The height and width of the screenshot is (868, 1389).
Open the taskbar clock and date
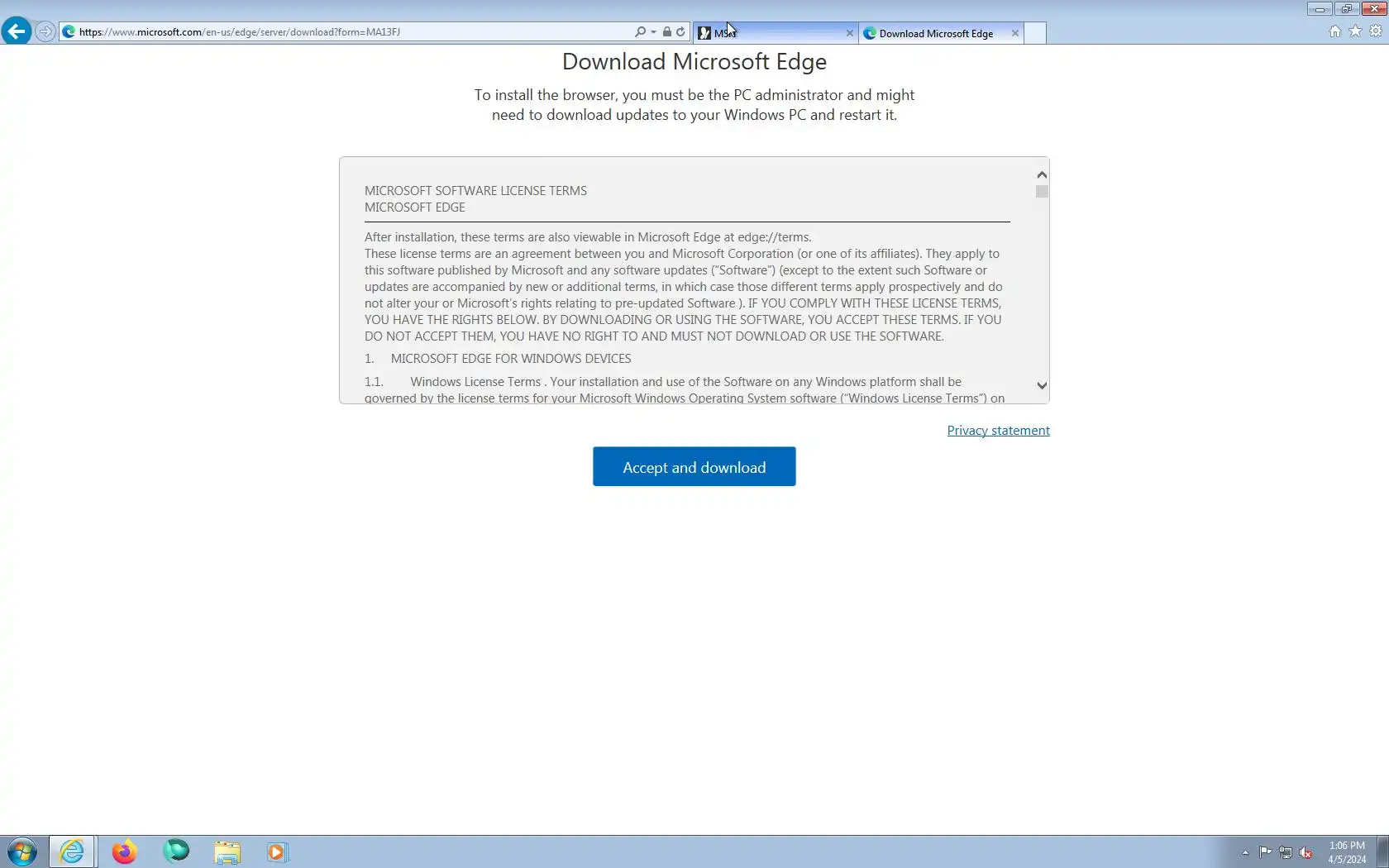click(x=1347, y=852)
